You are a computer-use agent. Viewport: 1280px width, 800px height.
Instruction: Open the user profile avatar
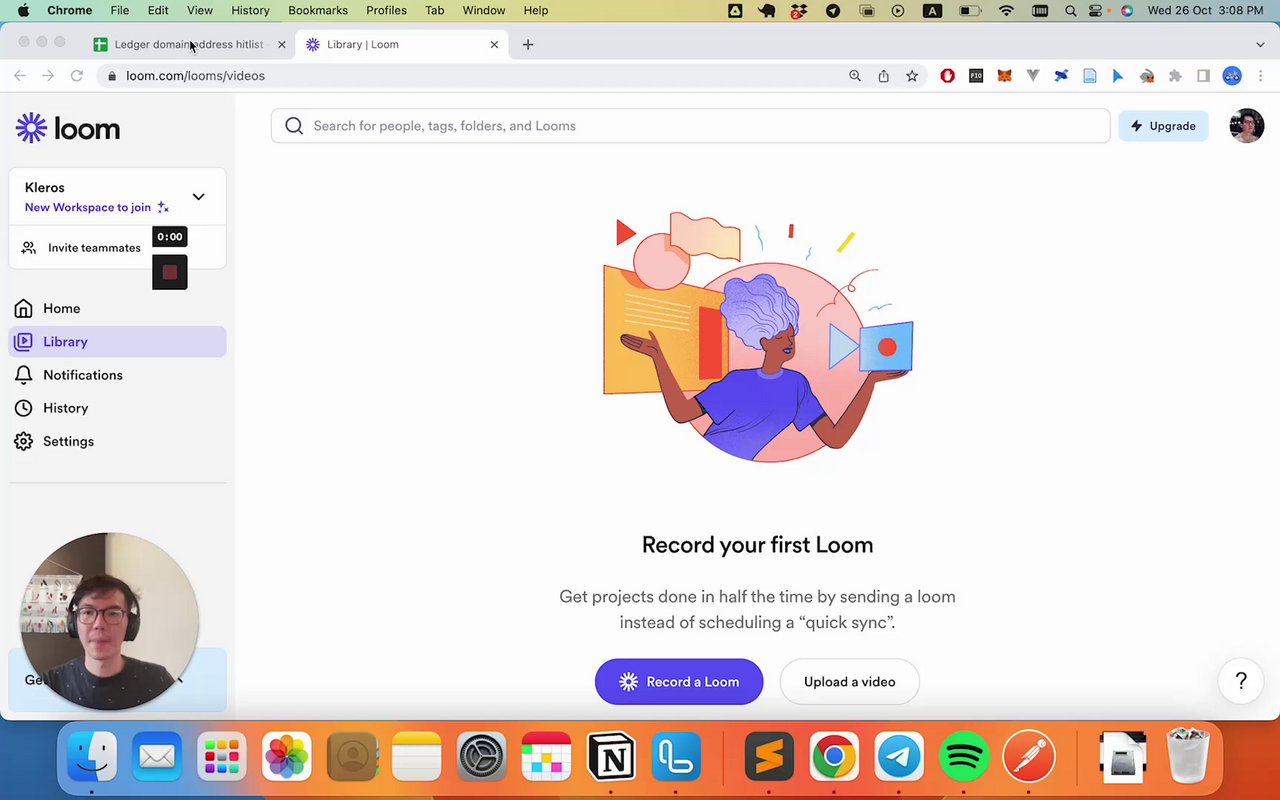click(x=1246, y=126)
